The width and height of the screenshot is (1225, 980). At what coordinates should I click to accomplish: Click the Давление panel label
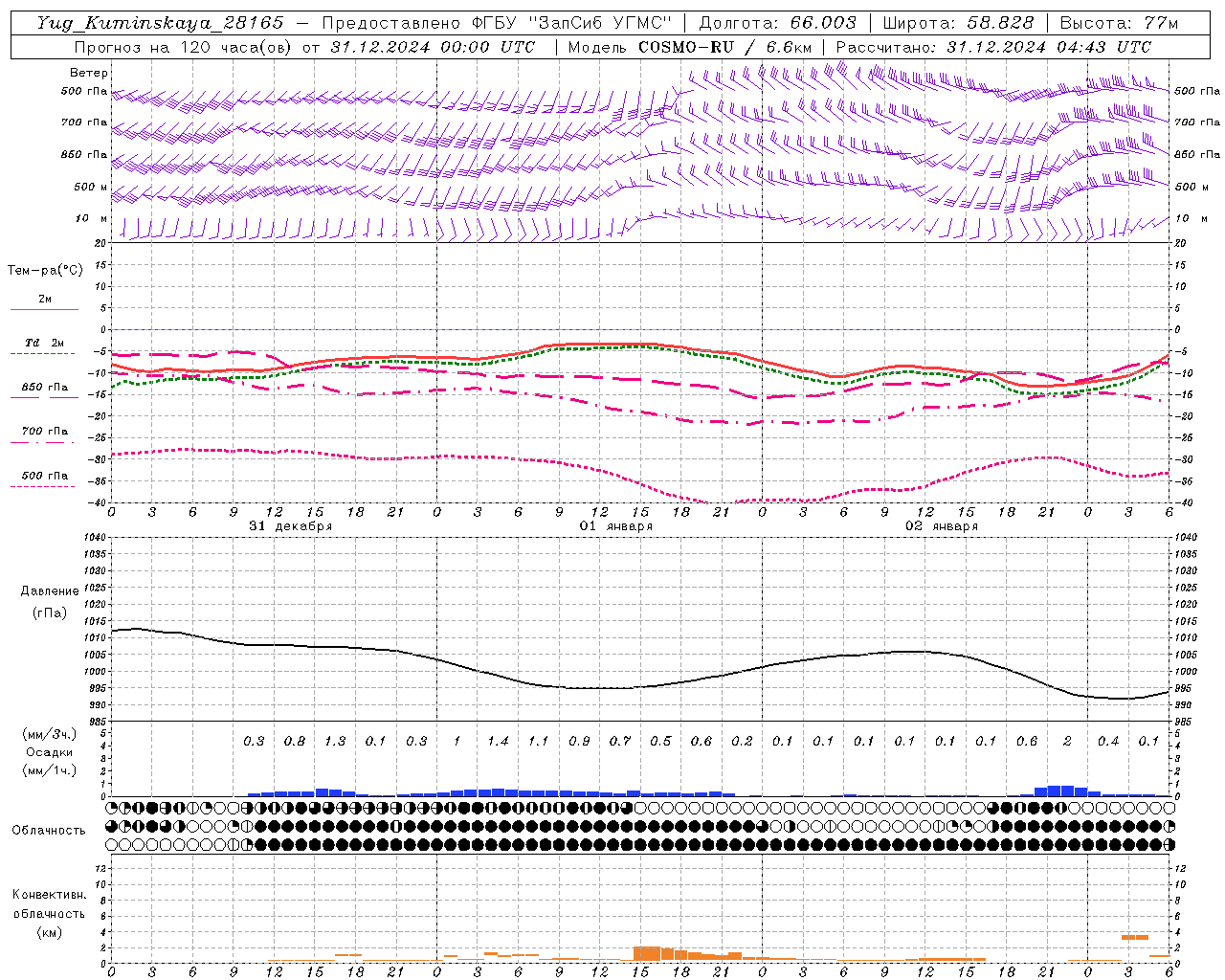50,591
